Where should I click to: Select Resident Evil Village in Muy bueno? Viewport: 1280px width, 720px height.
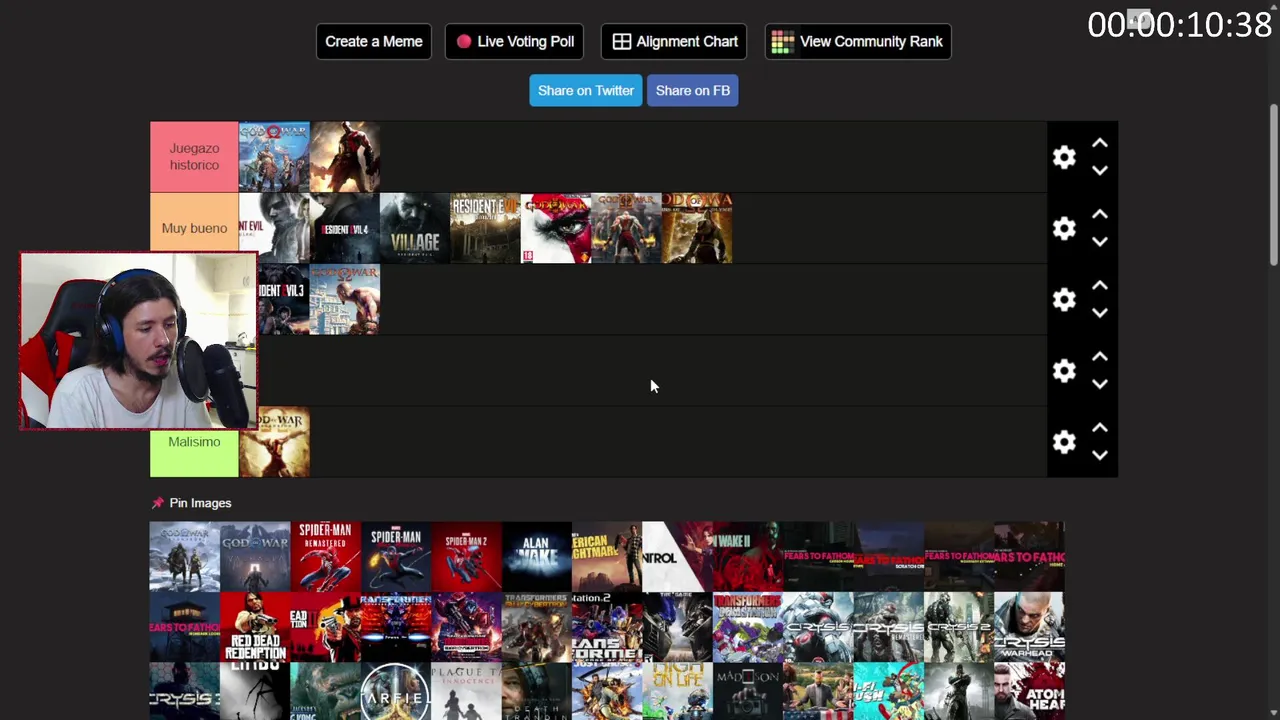(415, 228)
